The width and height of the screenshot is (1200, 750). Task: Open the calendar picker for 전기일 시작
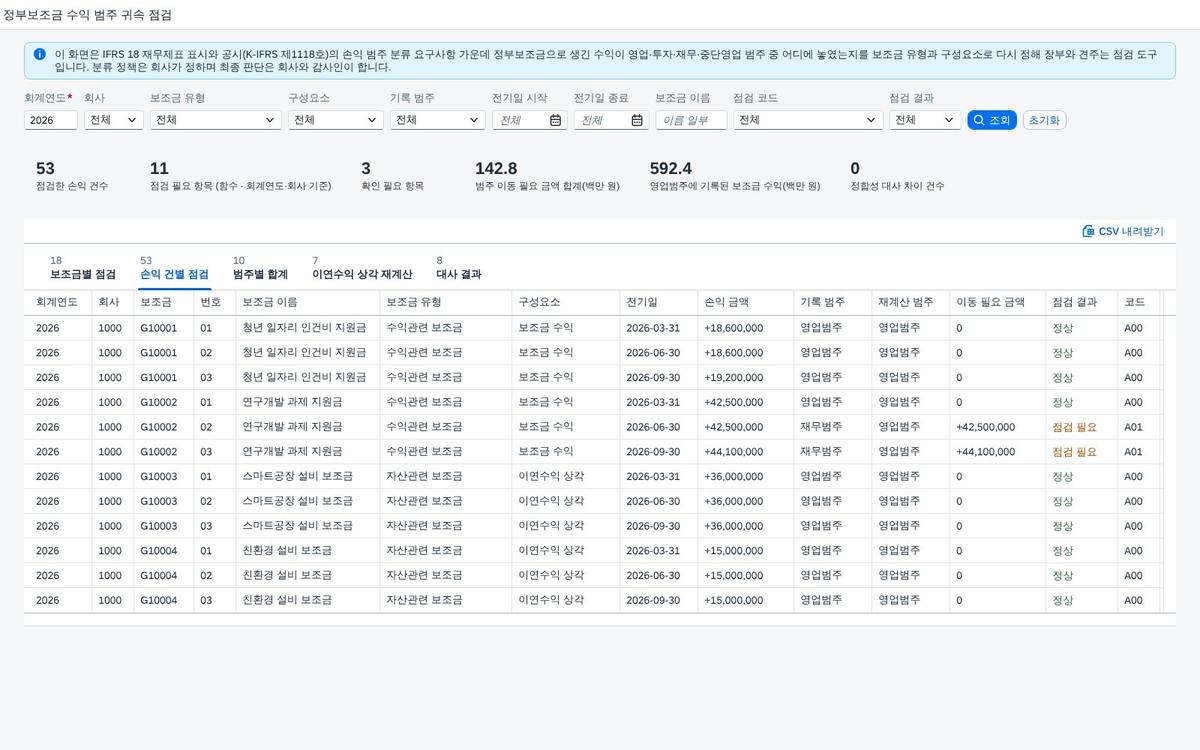(x=556, y=120)
